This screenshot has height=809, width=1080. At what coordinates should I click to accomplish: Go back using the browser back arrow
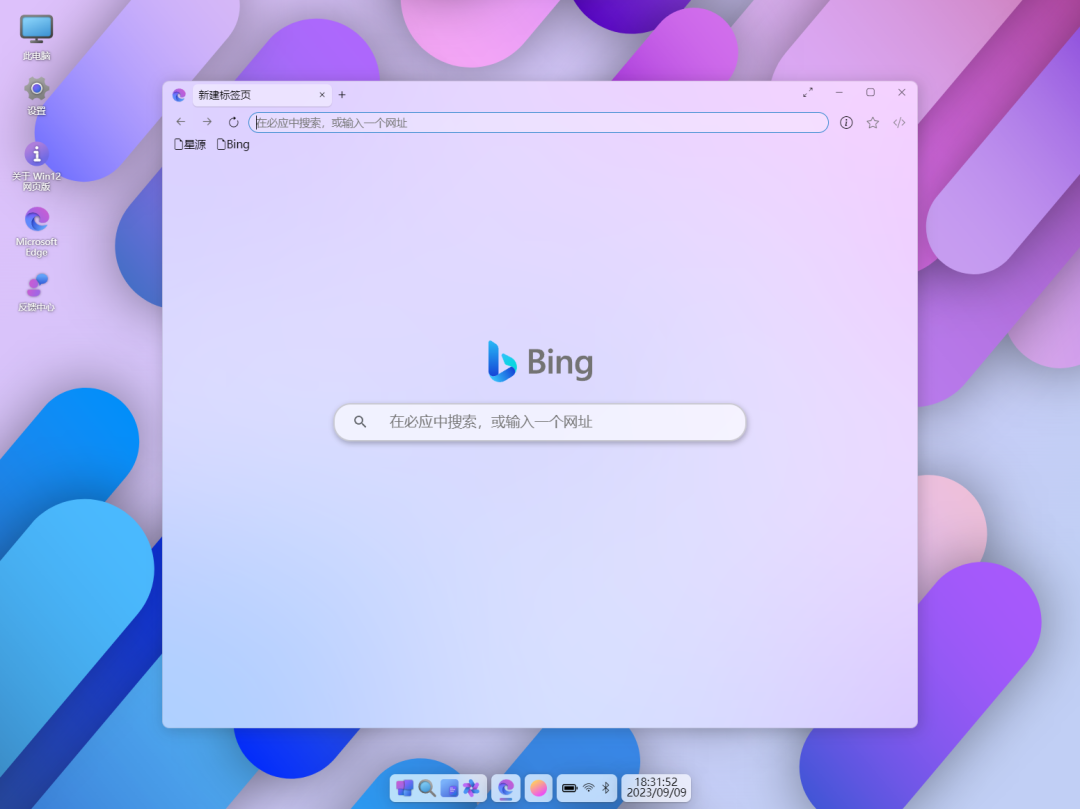coord(181,122)
